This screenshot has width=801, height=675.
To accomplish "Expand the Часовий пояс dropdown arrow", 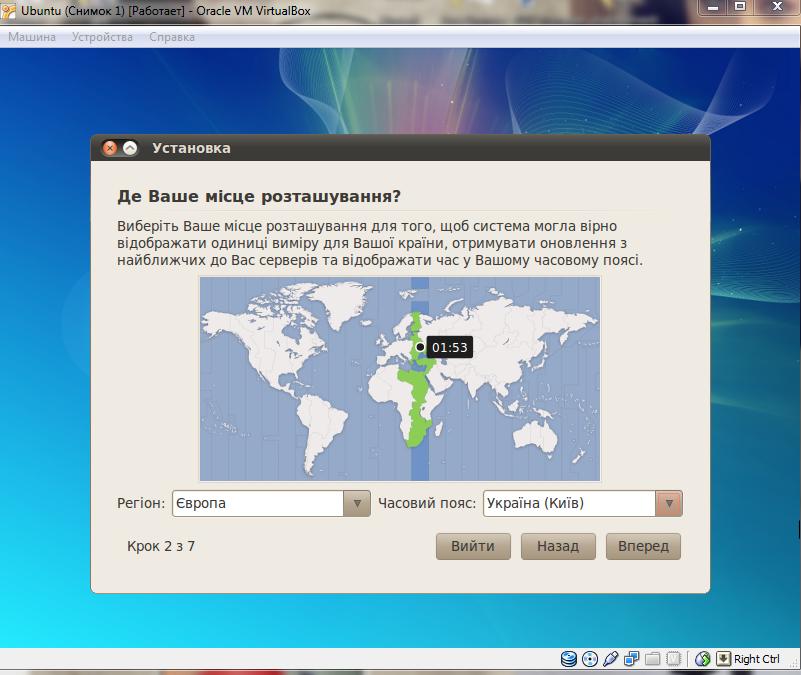I will [x=669, y=503].
